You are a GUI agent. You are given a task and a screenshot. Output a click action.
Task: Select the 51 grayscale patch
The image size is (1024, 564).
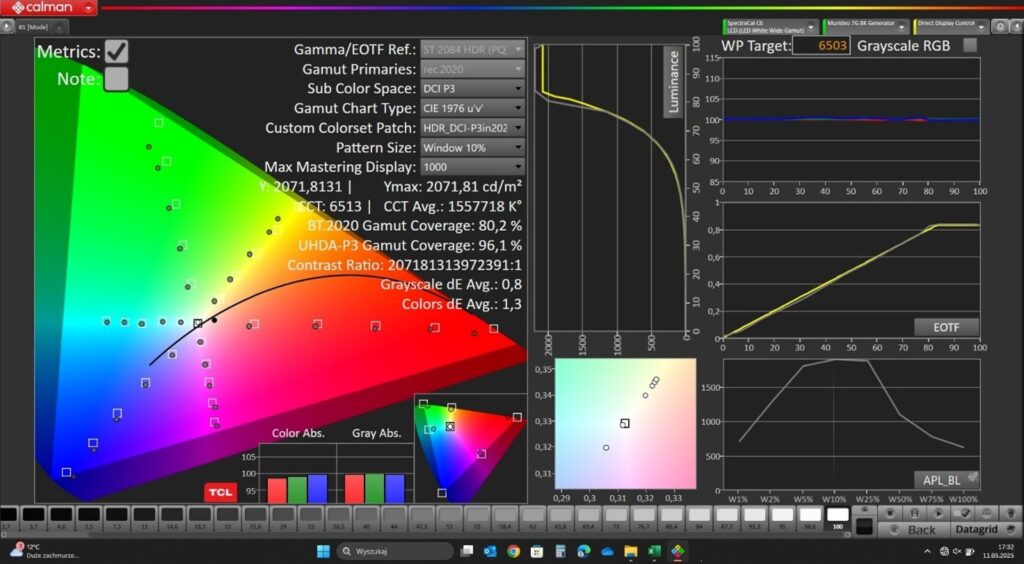(x=449, y=518)
